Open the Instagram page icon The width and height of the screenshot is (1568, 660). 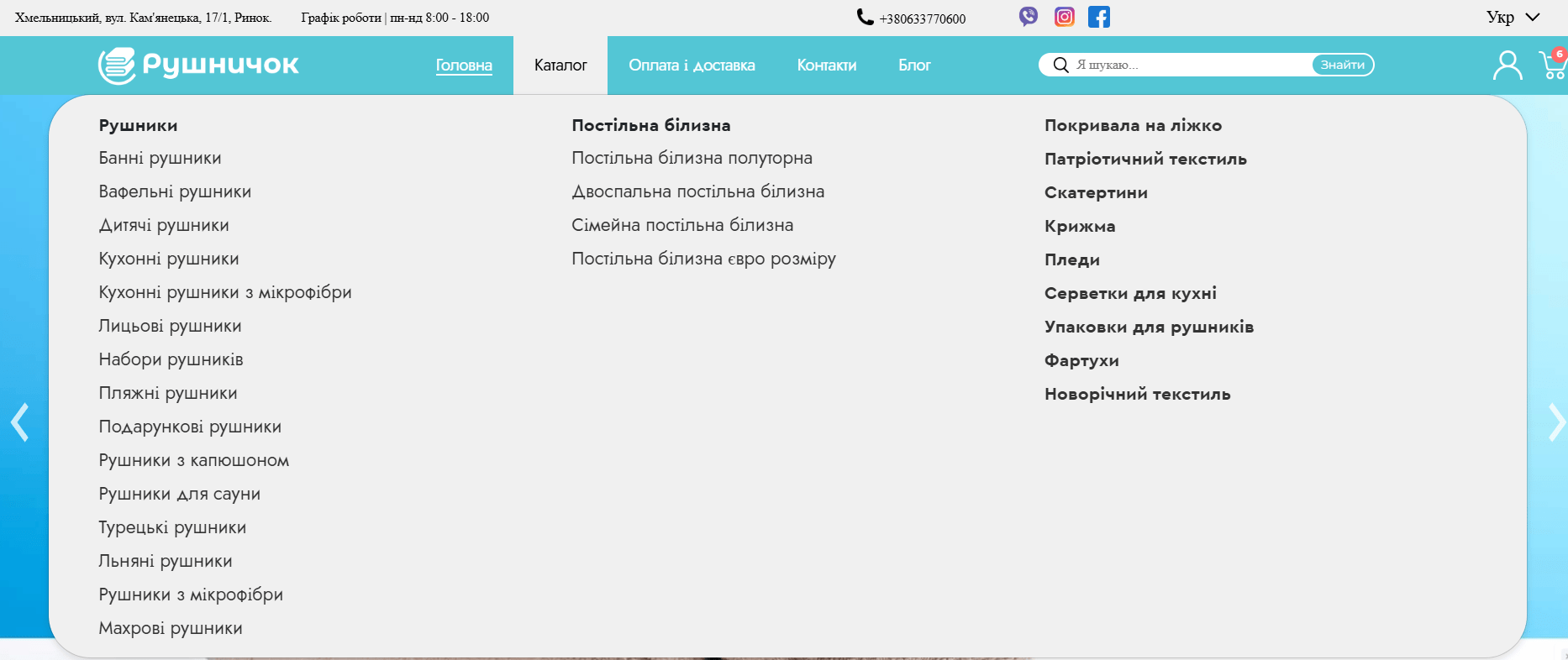1065,17
